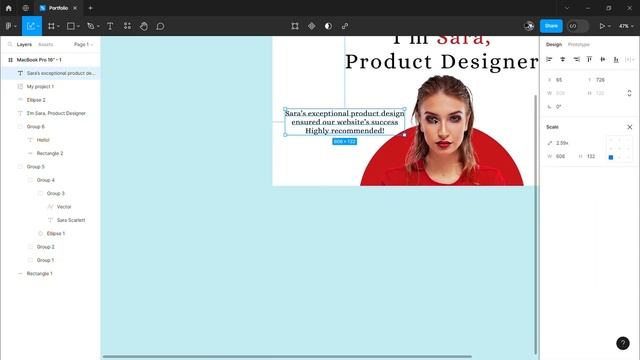
Task: Click the Align bottom icon
Action: click(x=616, y=60)
